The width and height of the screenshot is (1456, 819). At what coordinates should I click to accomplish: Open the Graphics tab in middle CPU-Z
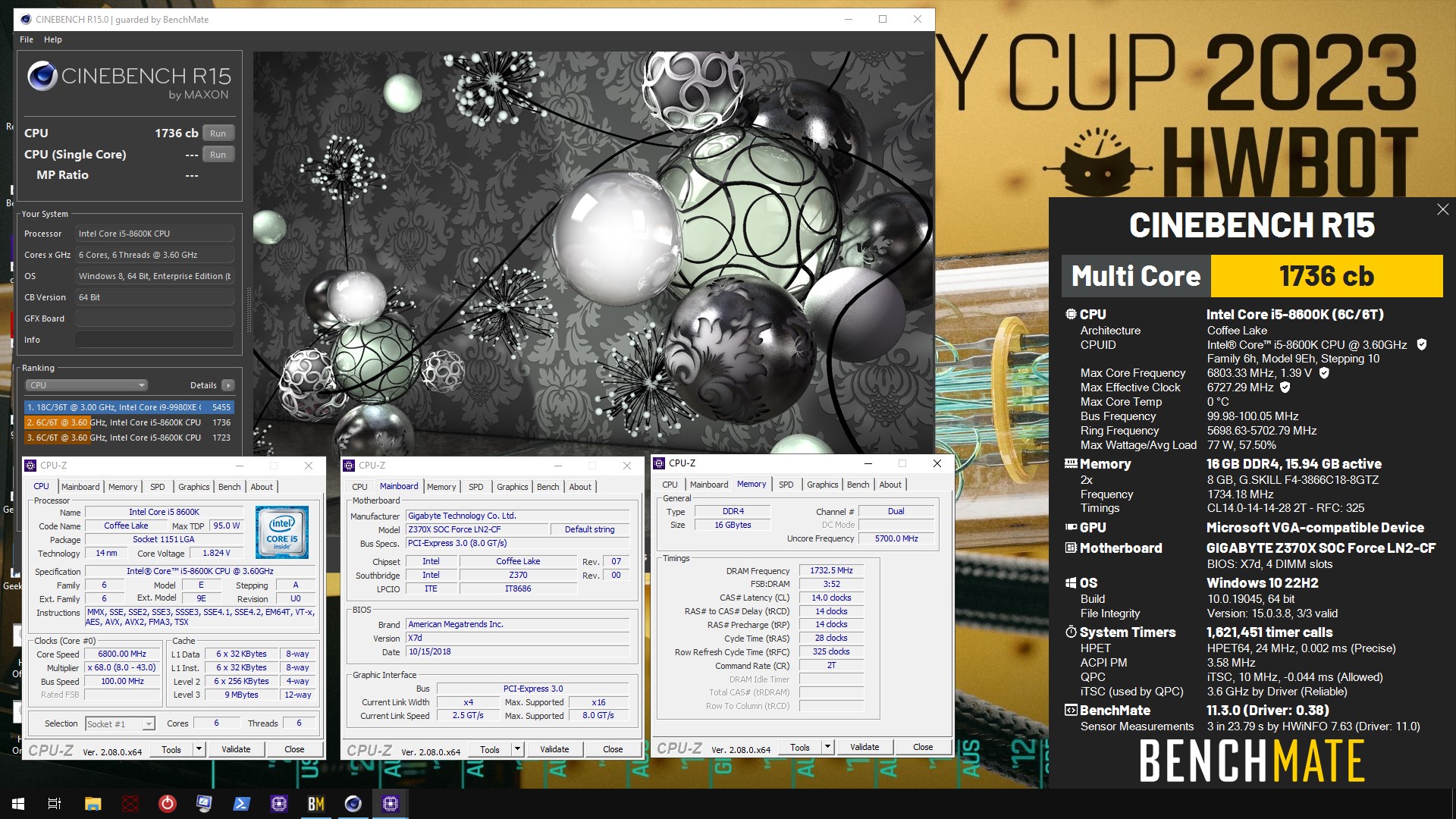(x=513, y=487)
